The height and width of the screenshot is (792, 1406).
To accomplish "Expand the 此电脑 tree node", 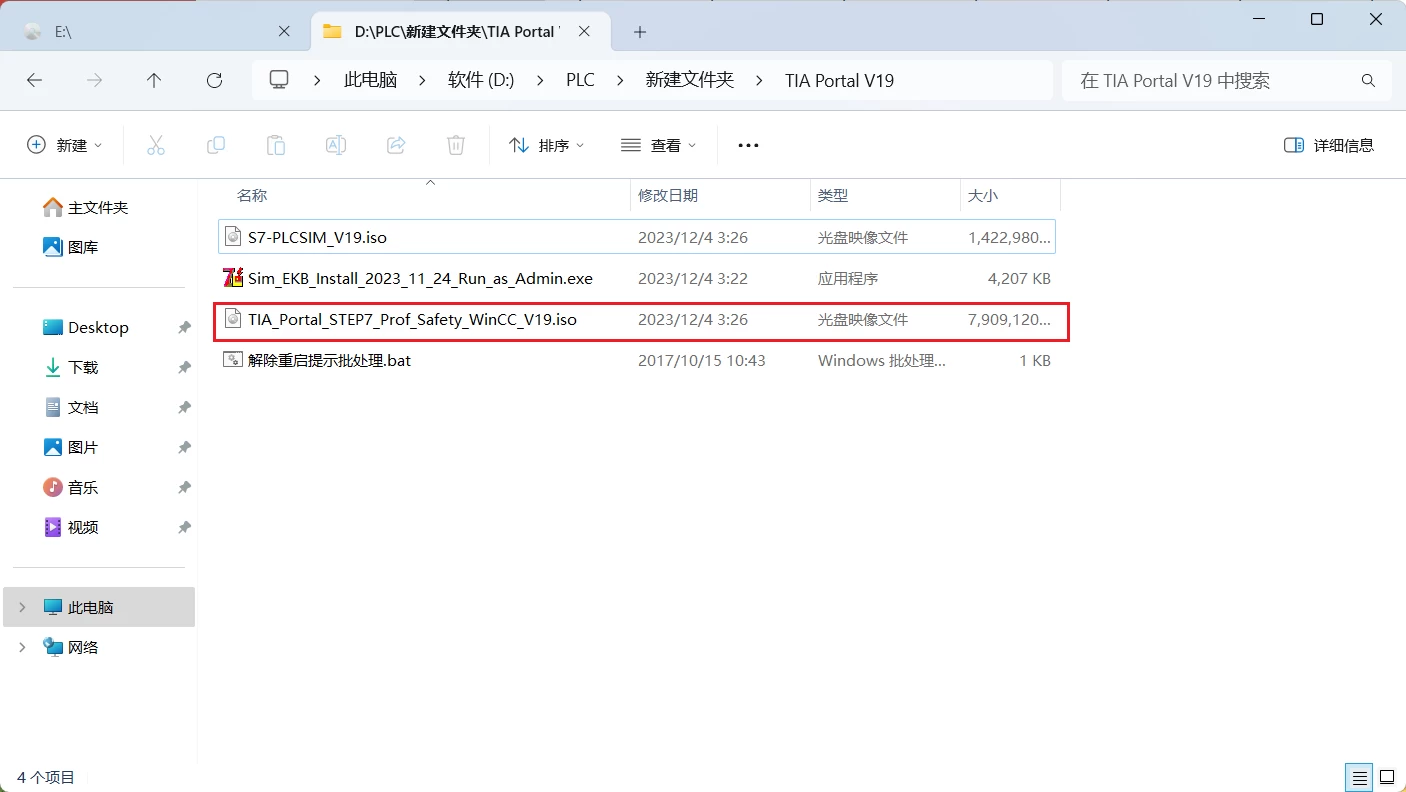I will tap(23, 608).
